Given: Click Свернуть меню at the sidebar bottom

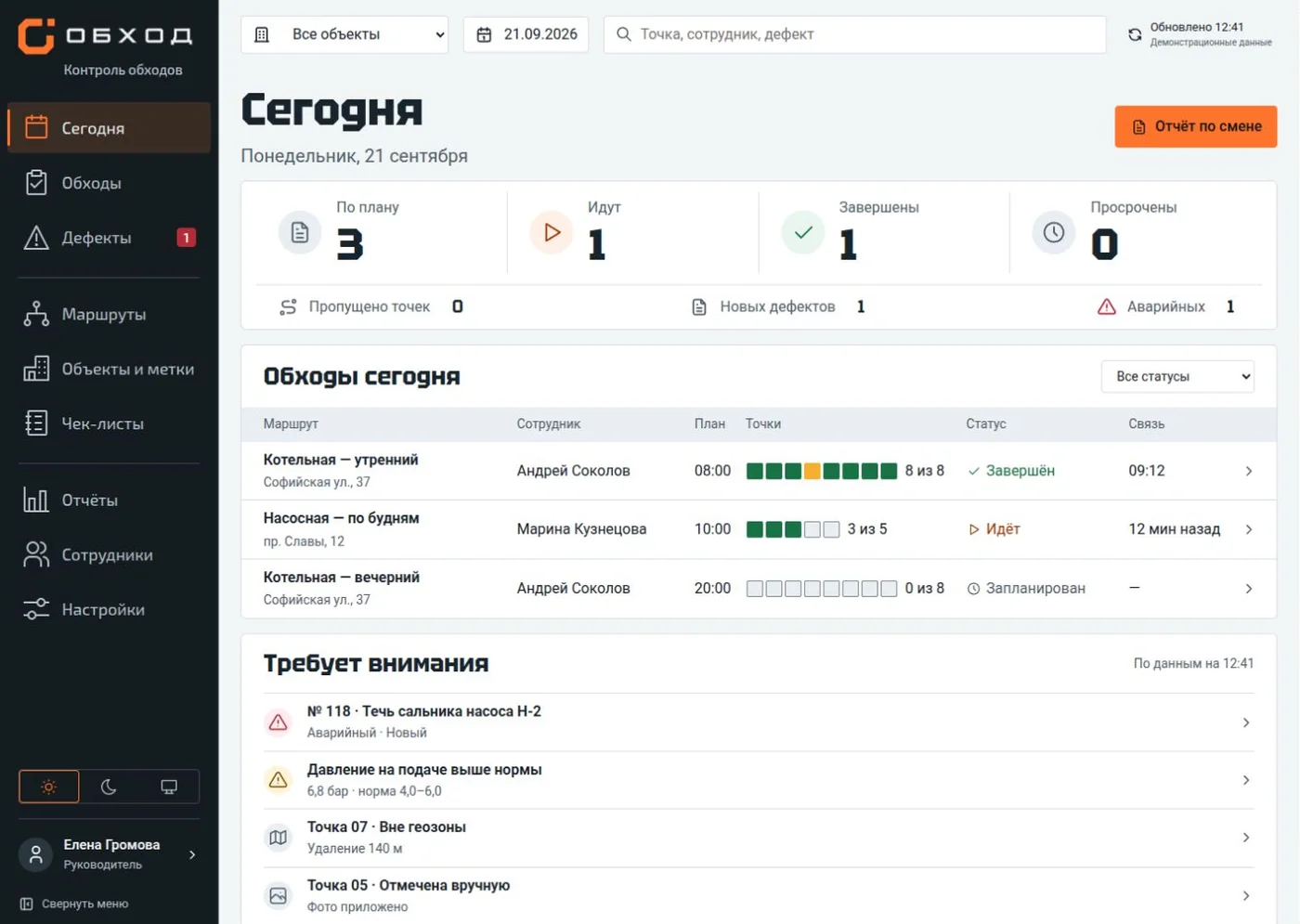Looking at the screenshot, I should (74, 904).
